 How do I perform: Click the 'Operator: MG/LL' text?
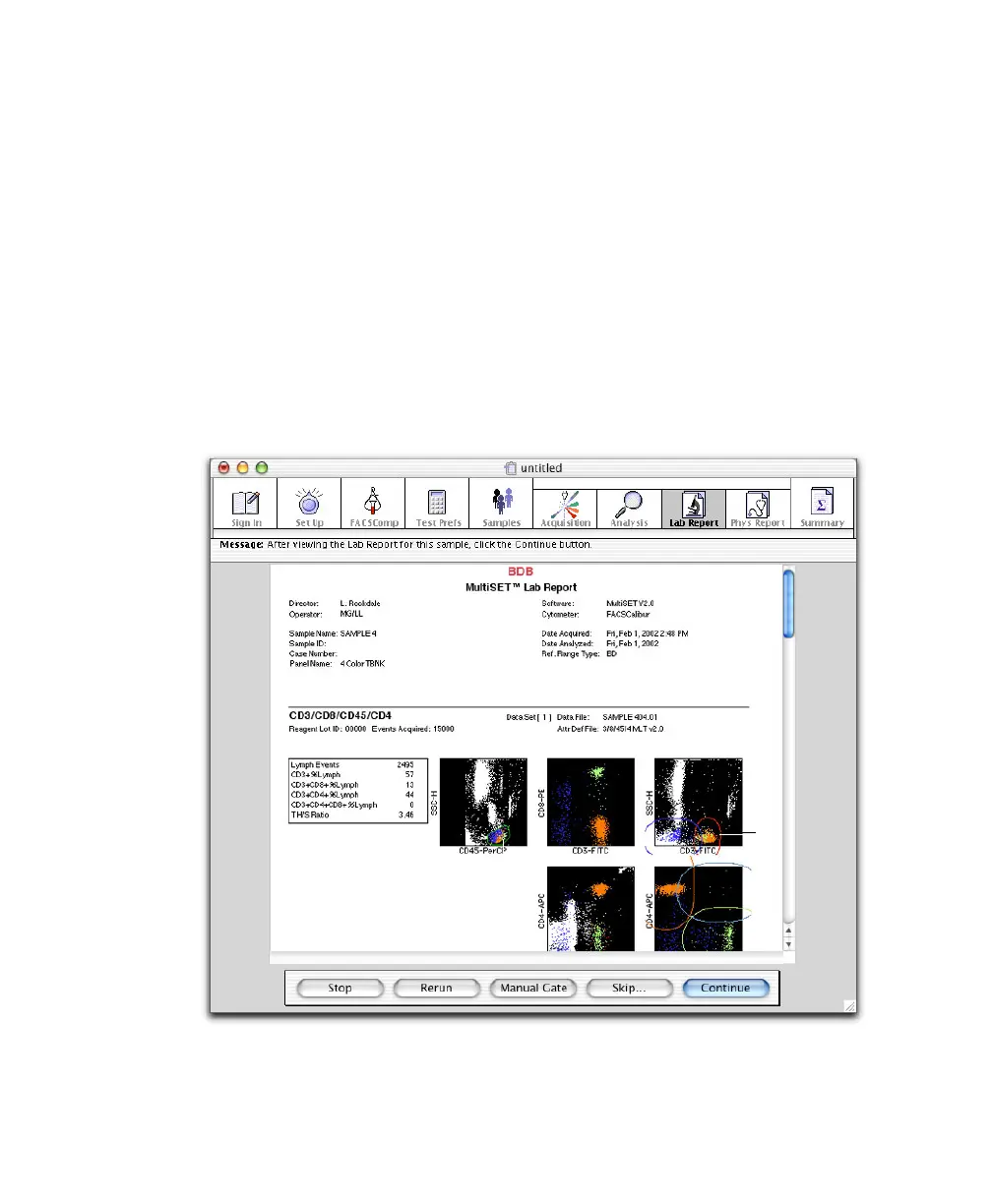[326, 614]
